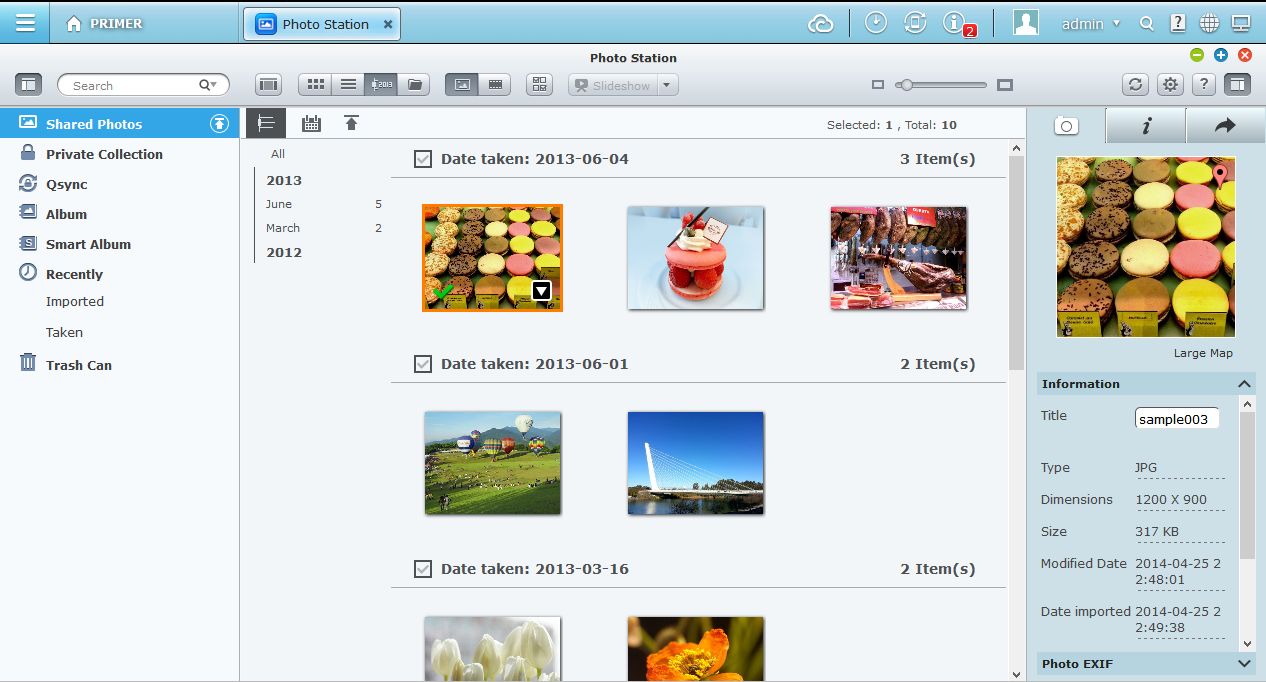Open event notifications info icon
The height and width of the screenshot is (682, 1266).
coord(955,23)
